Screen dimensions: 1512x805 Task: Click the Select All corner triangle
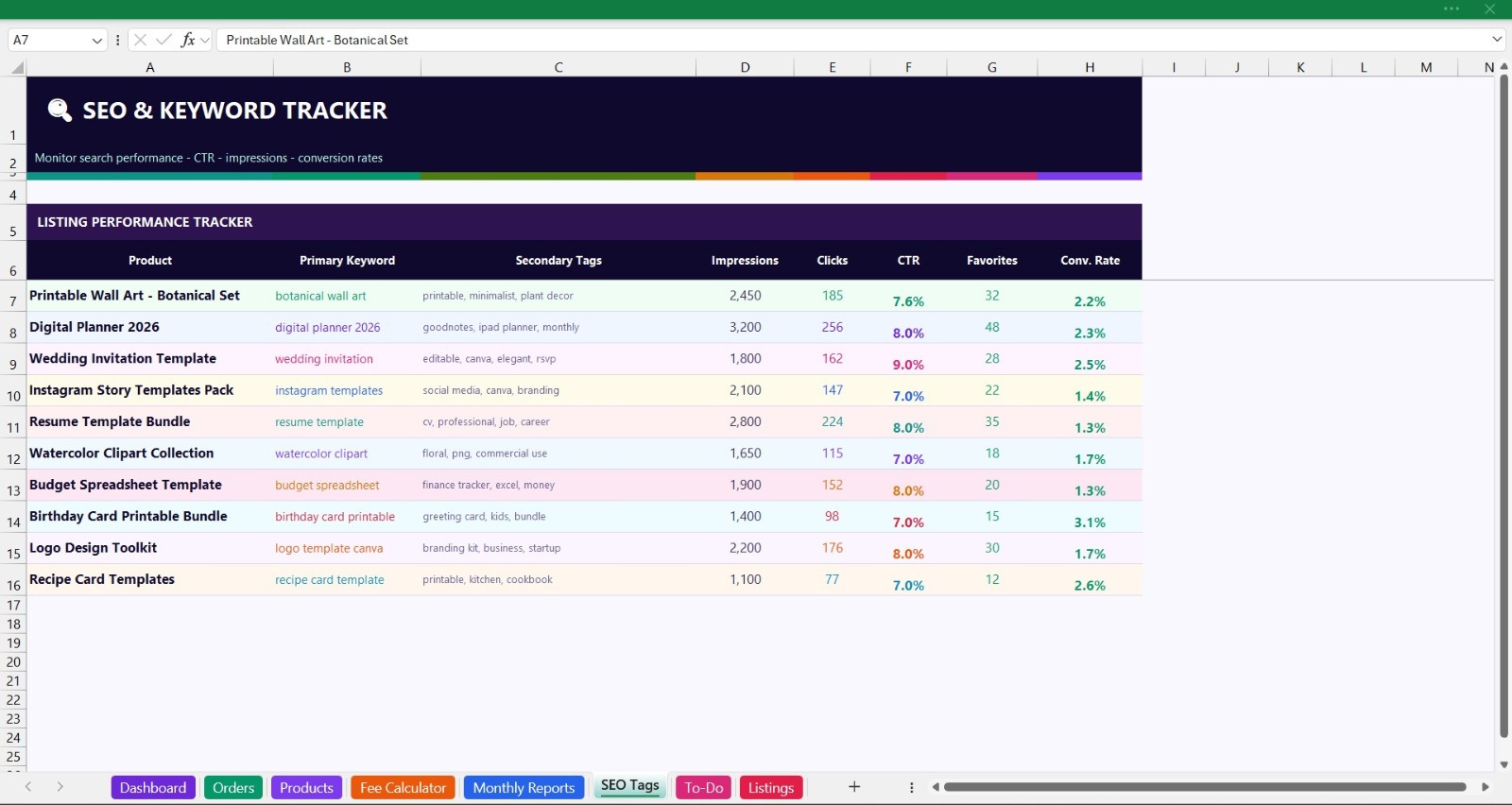(x=17, y=67)
